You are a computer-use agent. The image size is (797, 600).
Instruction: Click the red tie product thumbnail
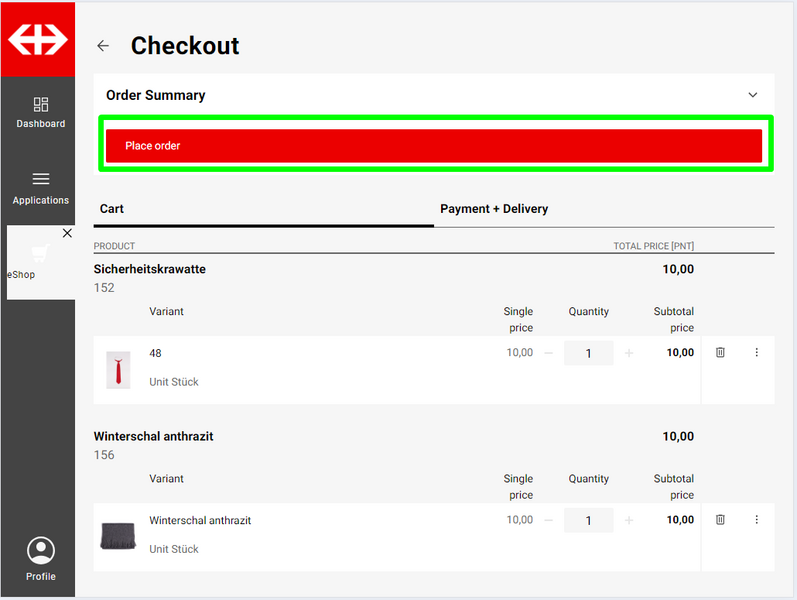coord(118,370)
